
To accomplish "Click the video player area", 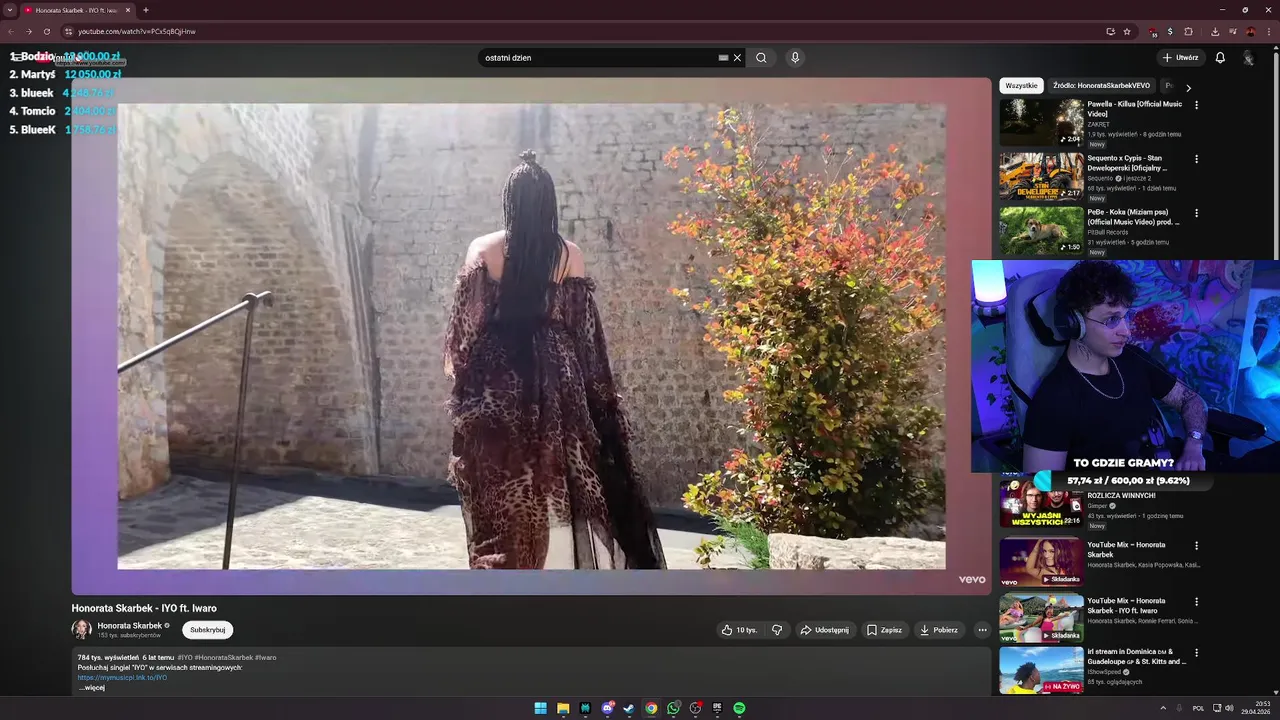I will [x=531, y=336].
